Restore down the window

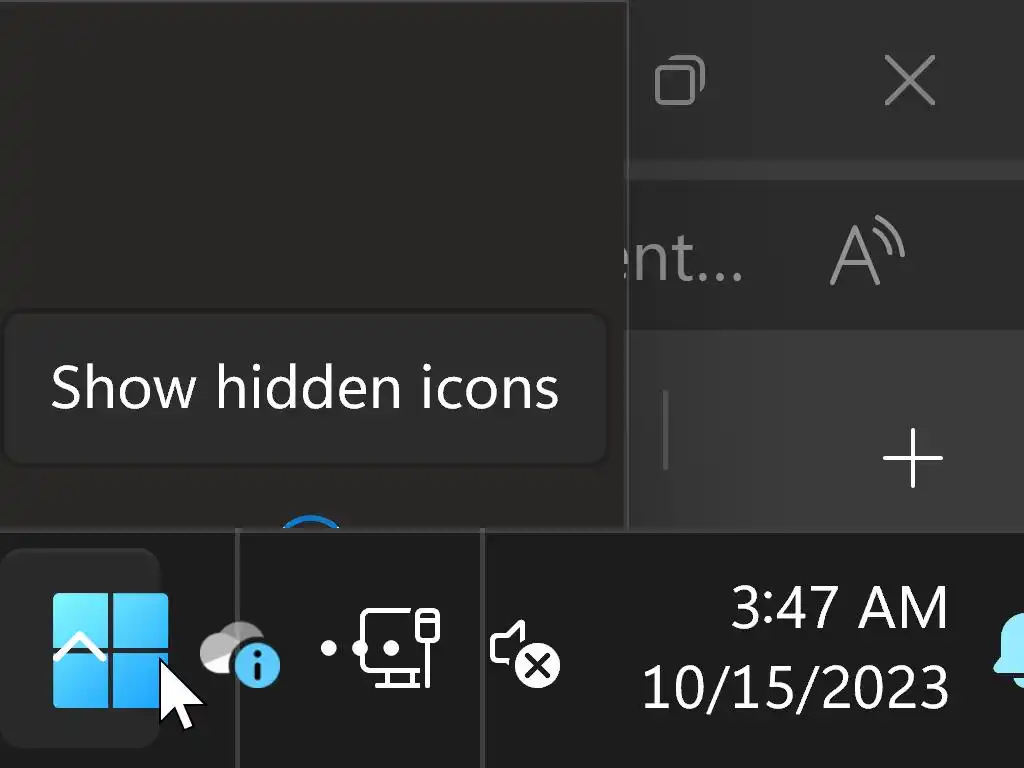click(680, 80)
